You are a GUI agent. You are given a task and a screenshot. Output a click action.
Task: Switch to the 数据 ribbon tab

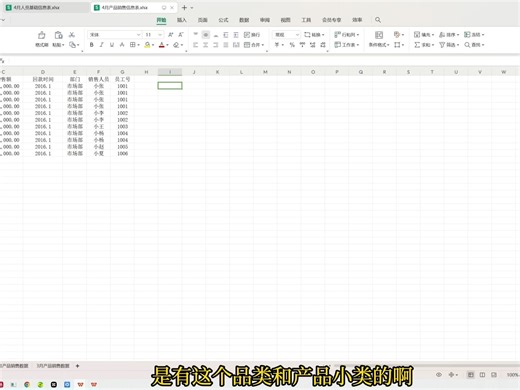point(244,20)
